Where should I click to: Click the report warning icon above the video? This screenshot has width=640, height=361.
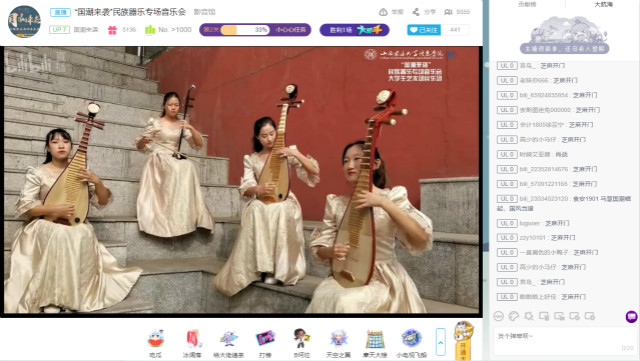pyautogui.click(x=383, y=12)
